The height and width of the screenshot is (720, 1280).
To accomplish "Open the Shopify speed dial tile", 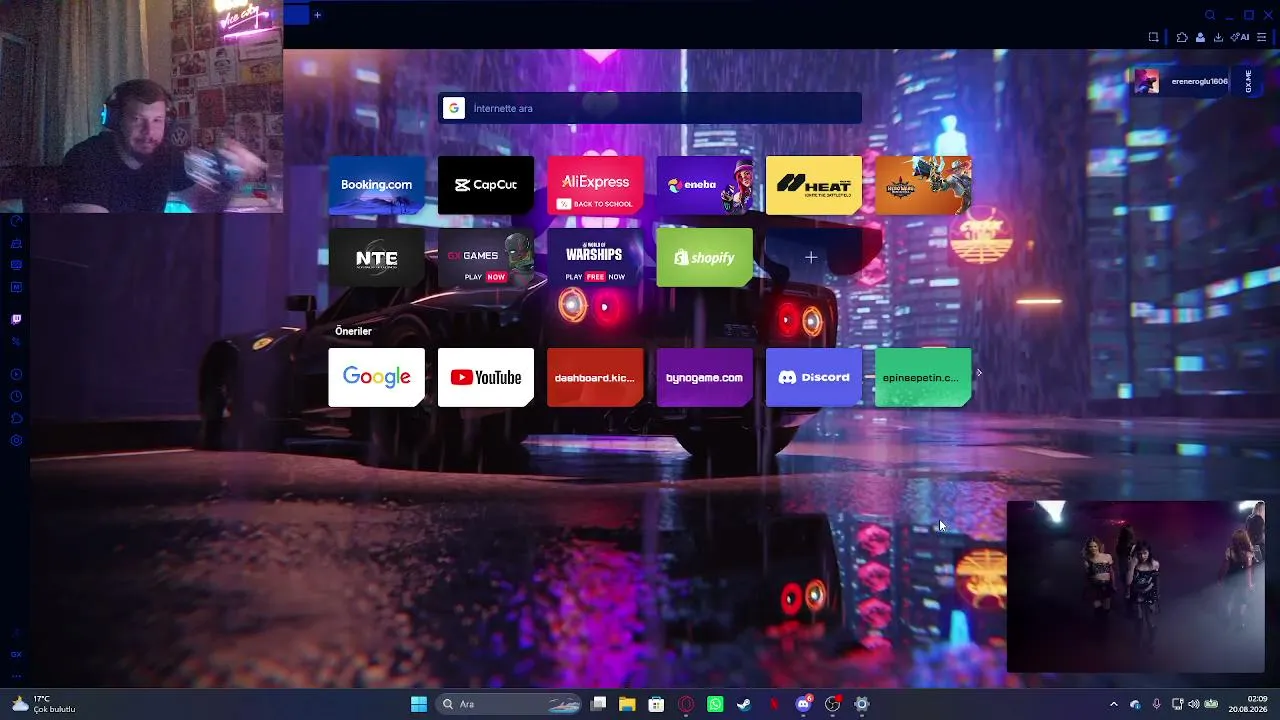I will (705, 257).
